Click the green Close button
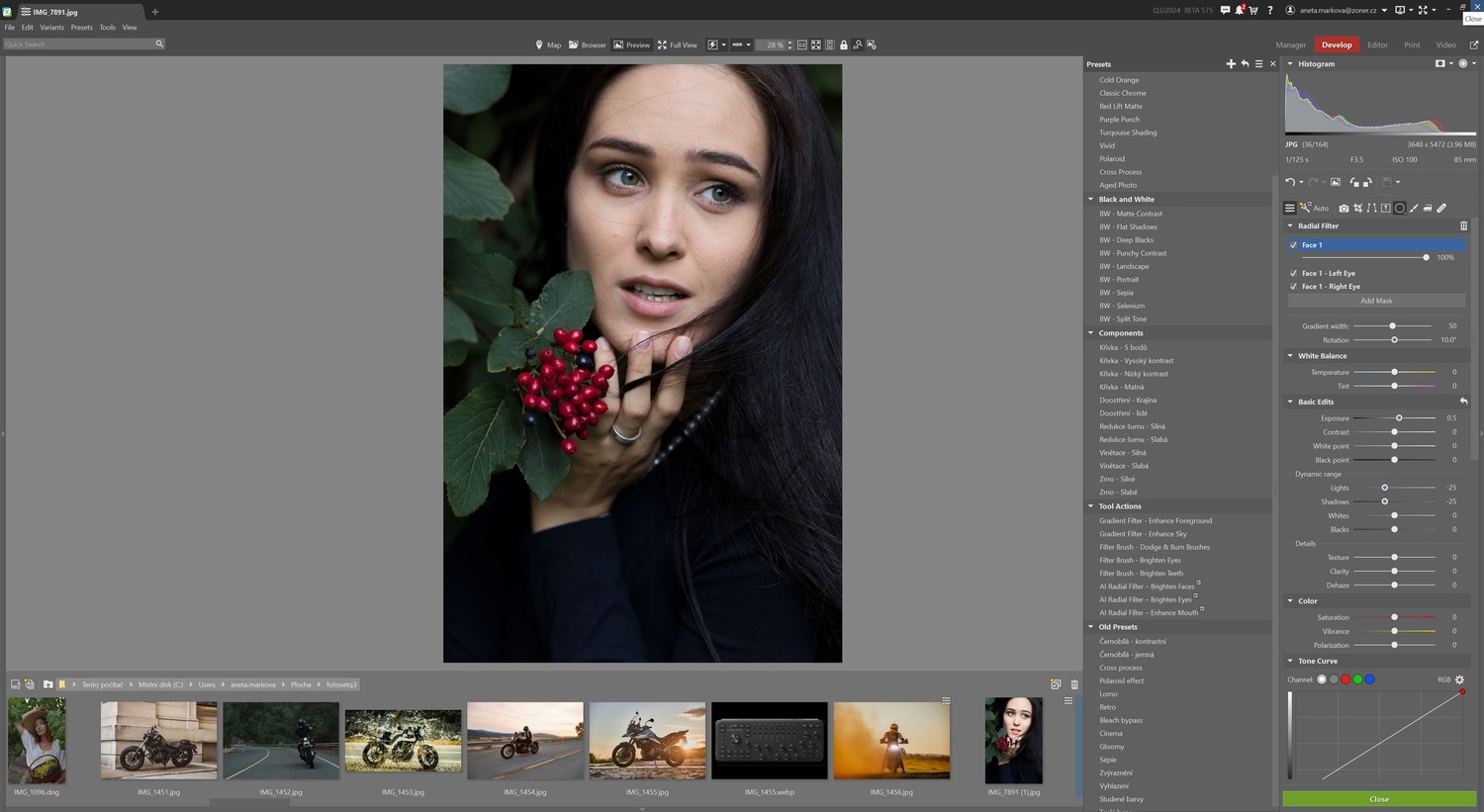The width and height of the screenshot is (1484, 812). click(x=1379, y=798)
